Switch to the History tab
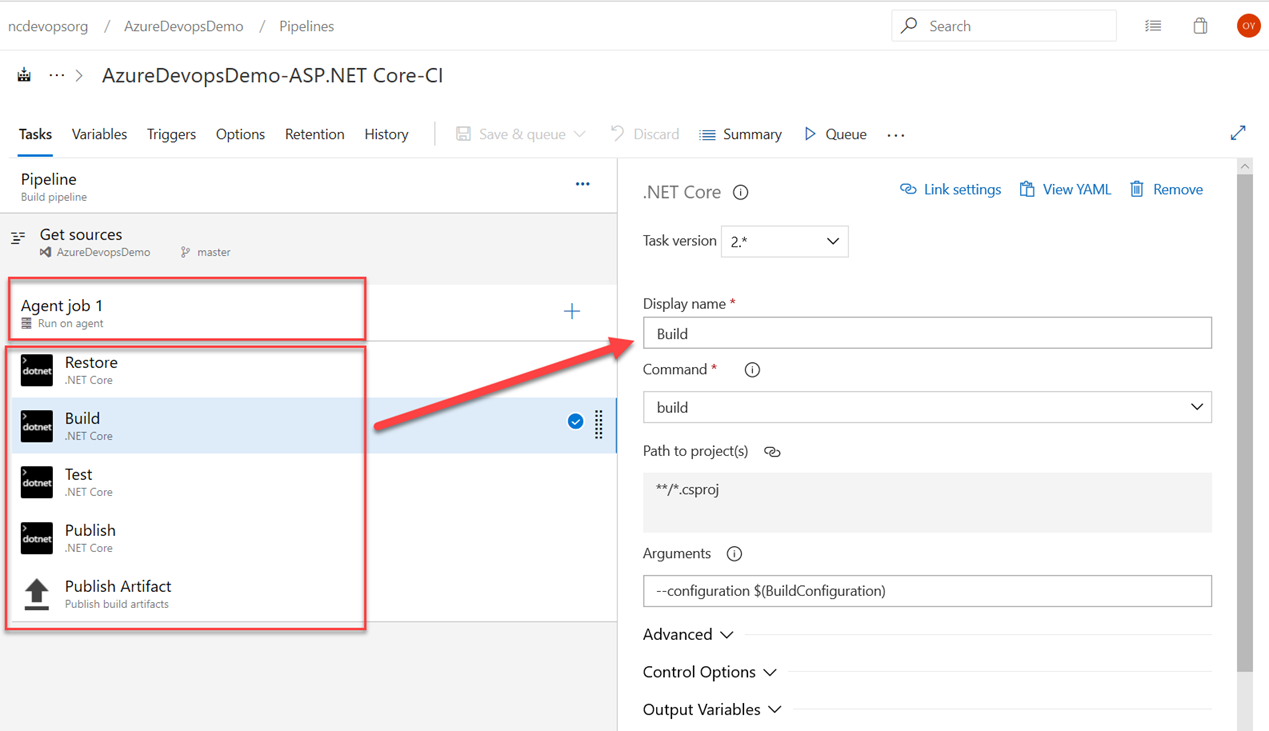This screenshot has width=1269, height=731. tap(386, 134)
